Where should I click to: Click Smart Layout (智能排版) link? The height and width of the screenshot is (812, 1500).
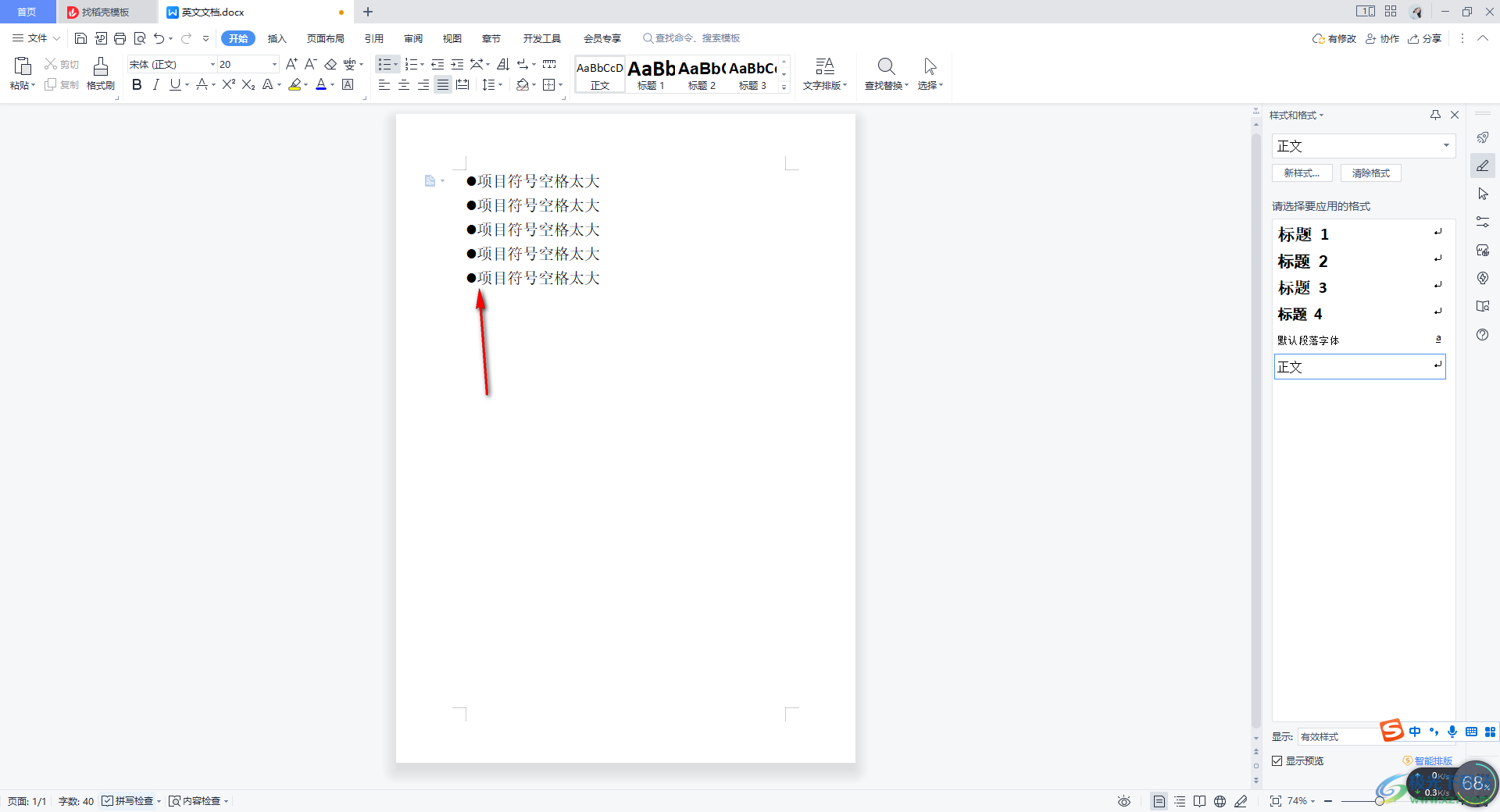pos(1427,760)
